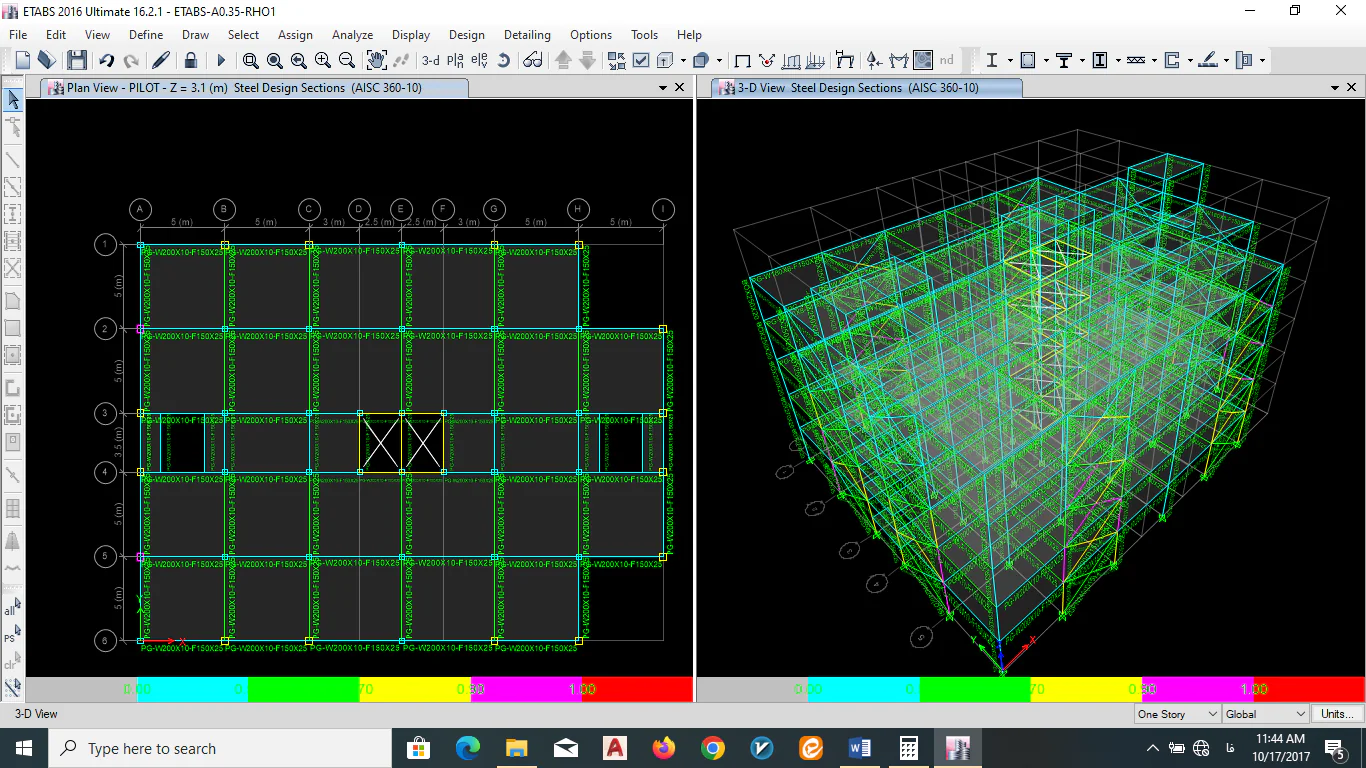Toggle the Lock model padlock icon
The image size is (1366, 768).
click(x=190, y=61)
